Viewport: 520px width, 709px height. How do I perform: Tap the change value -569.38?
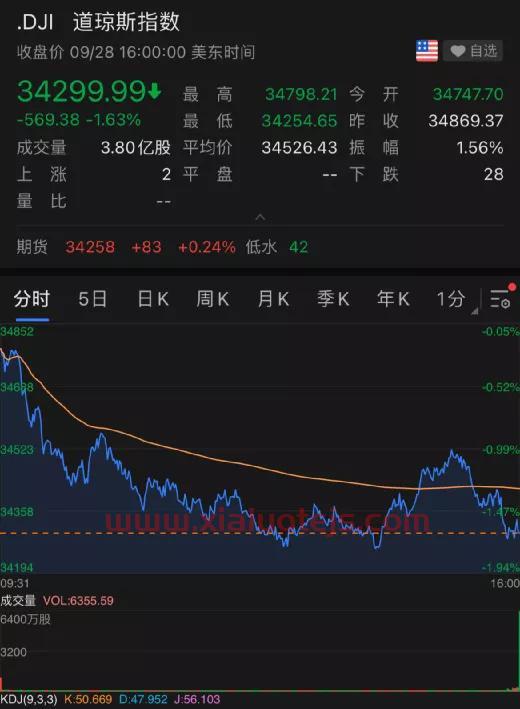pyautogui.click(x=48, y=120)
